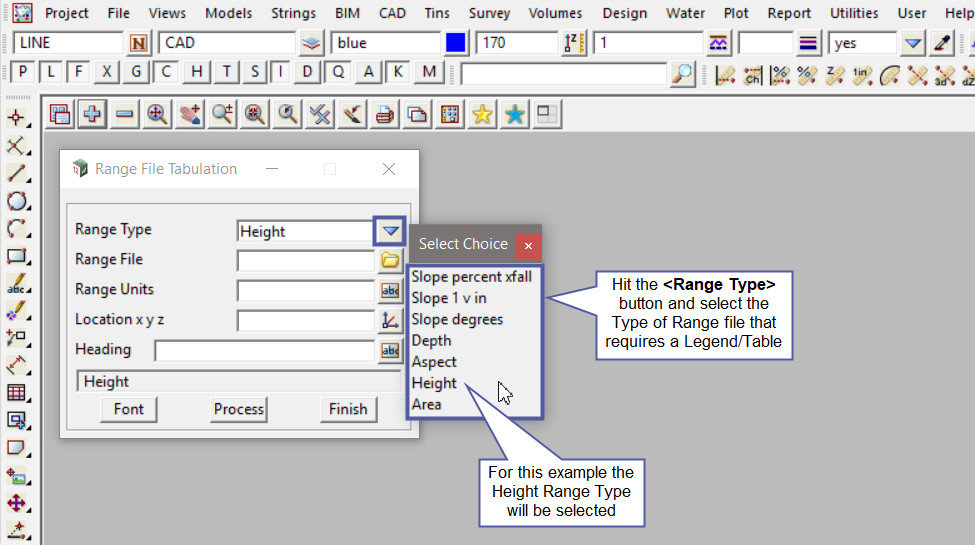Click the measure bearing distance icon
The width and height of the screenshot is (975, 545).
[725, 75]
